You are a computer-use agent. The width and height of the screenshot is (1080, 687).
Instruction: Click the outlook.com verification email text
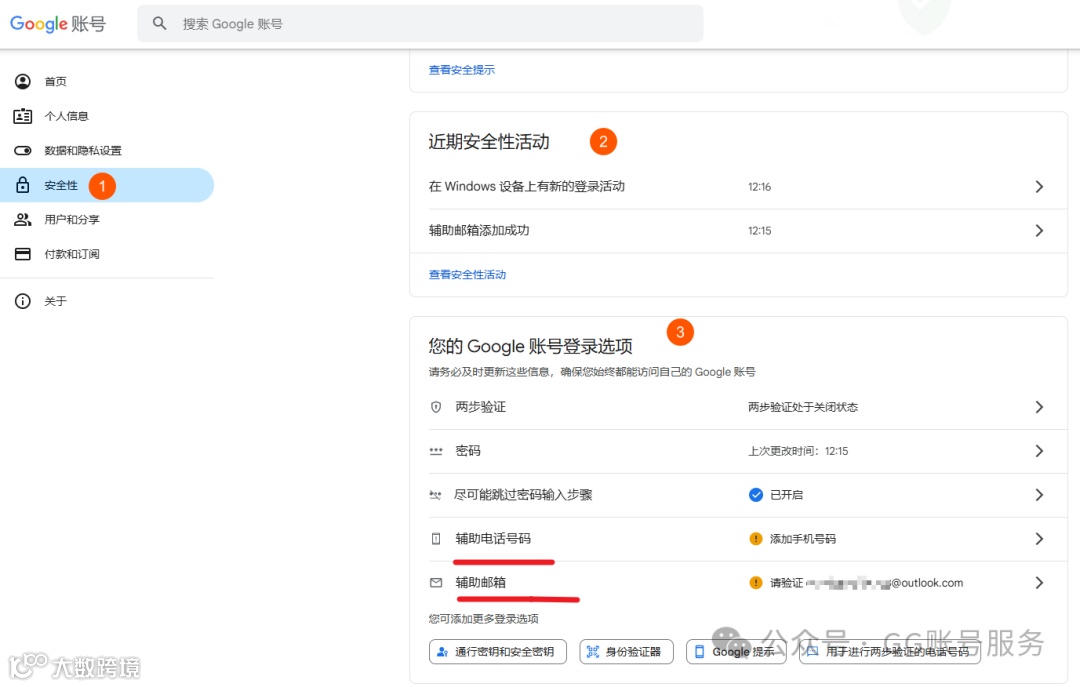tap(866, 583)
